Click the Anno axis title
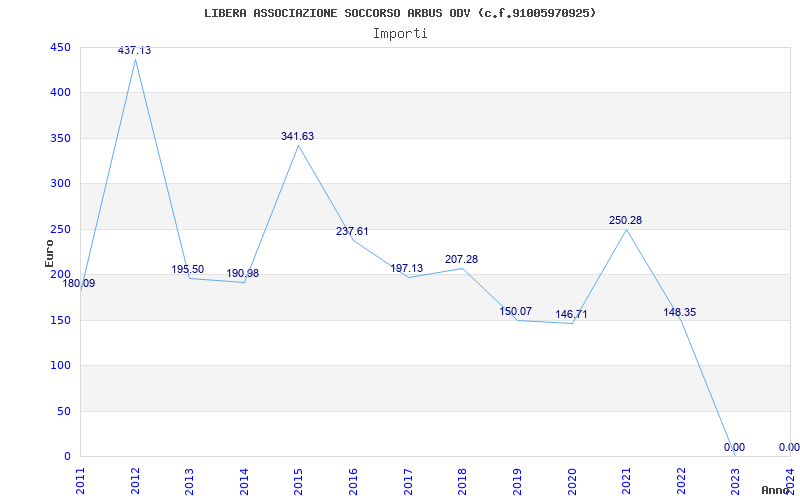 pos(776,490)
